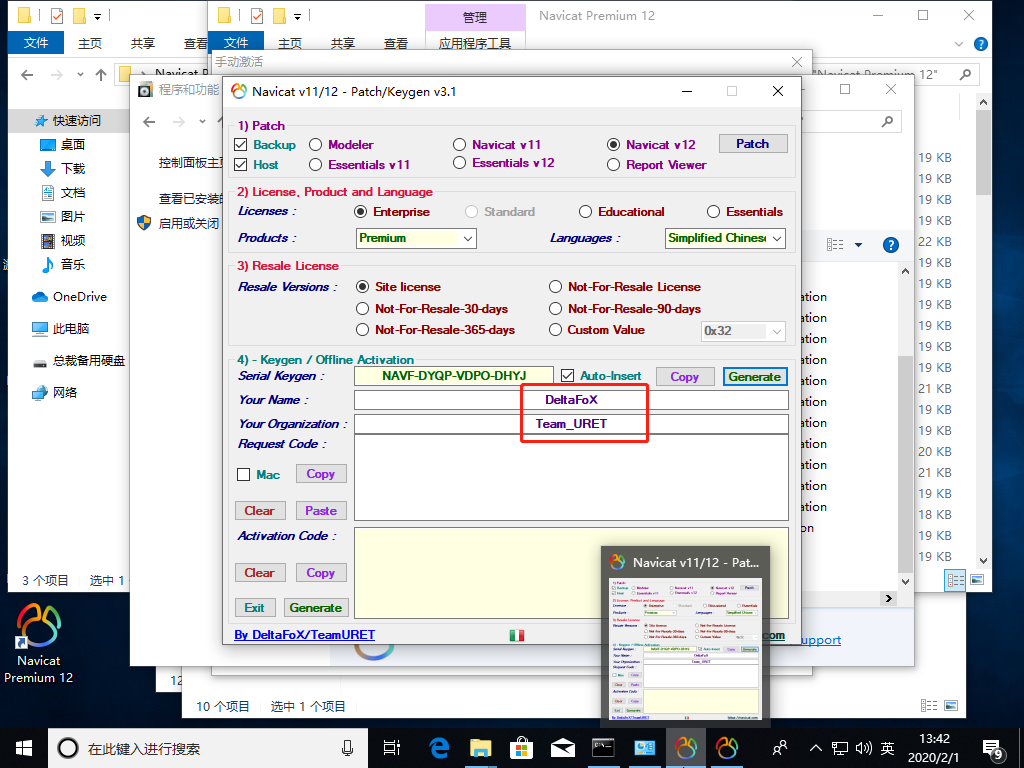Select Essentials v11 radio option
Screen dimensions: 1024x768
315,165
